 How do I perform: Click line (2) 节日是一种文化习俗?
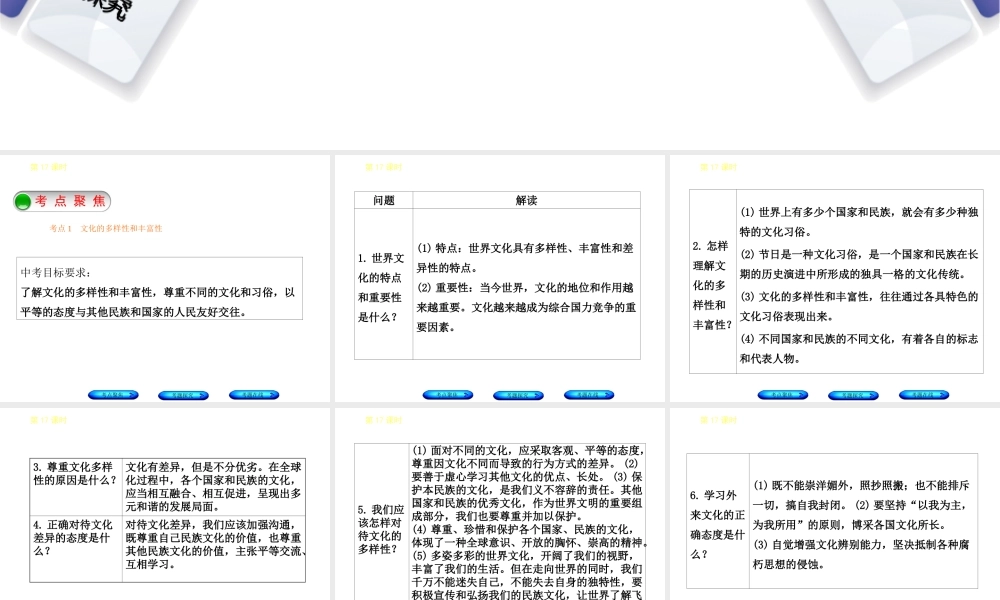(859, 264)
